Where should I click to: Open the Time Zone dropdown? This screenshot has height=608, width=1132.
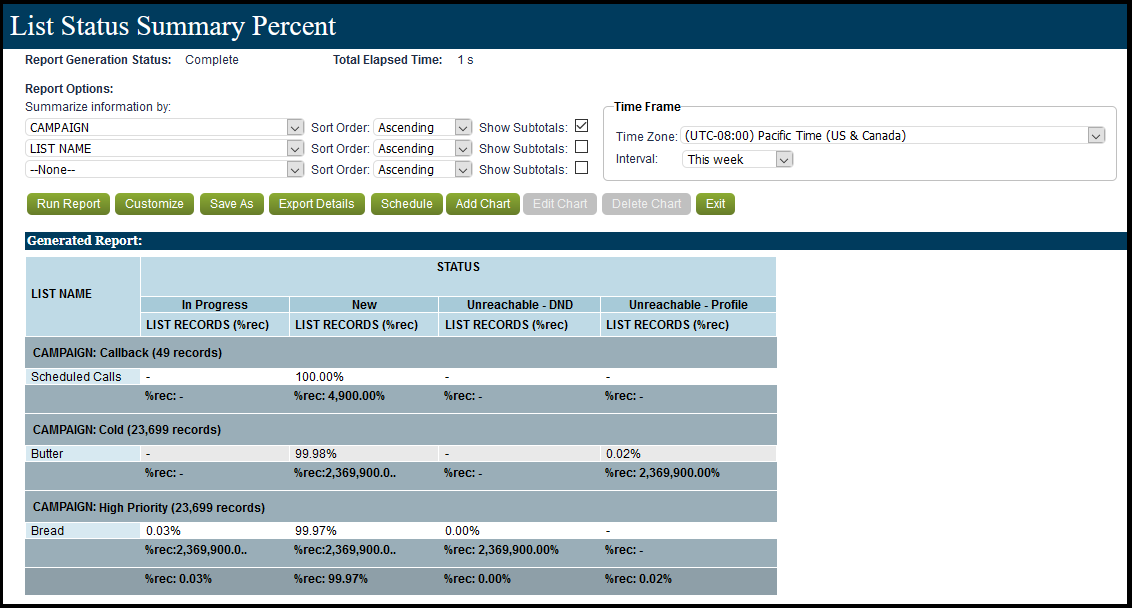893,136
